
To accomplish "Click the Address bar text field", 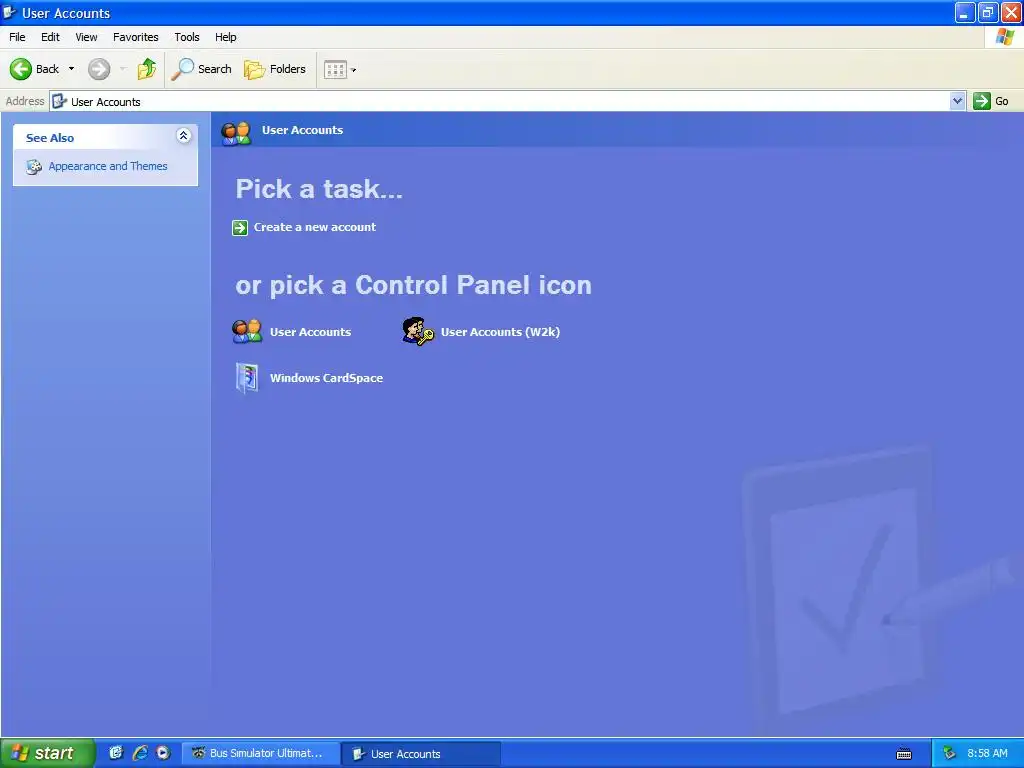I will pos(500,101).
